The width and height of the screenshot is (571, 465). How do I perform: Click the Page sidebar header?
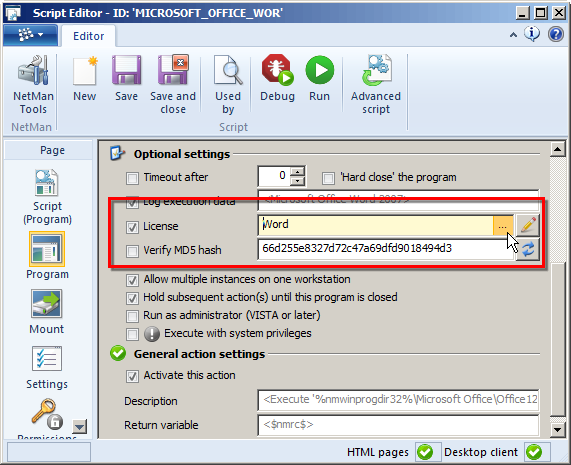click(x=48, y=150)
